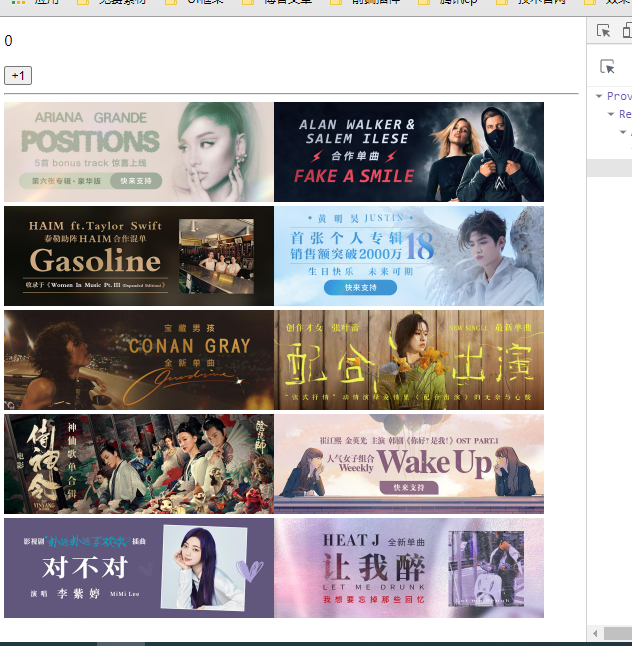Open the Alan Walker Fake A Smile banner
The image size is (632, 646).
409,152
